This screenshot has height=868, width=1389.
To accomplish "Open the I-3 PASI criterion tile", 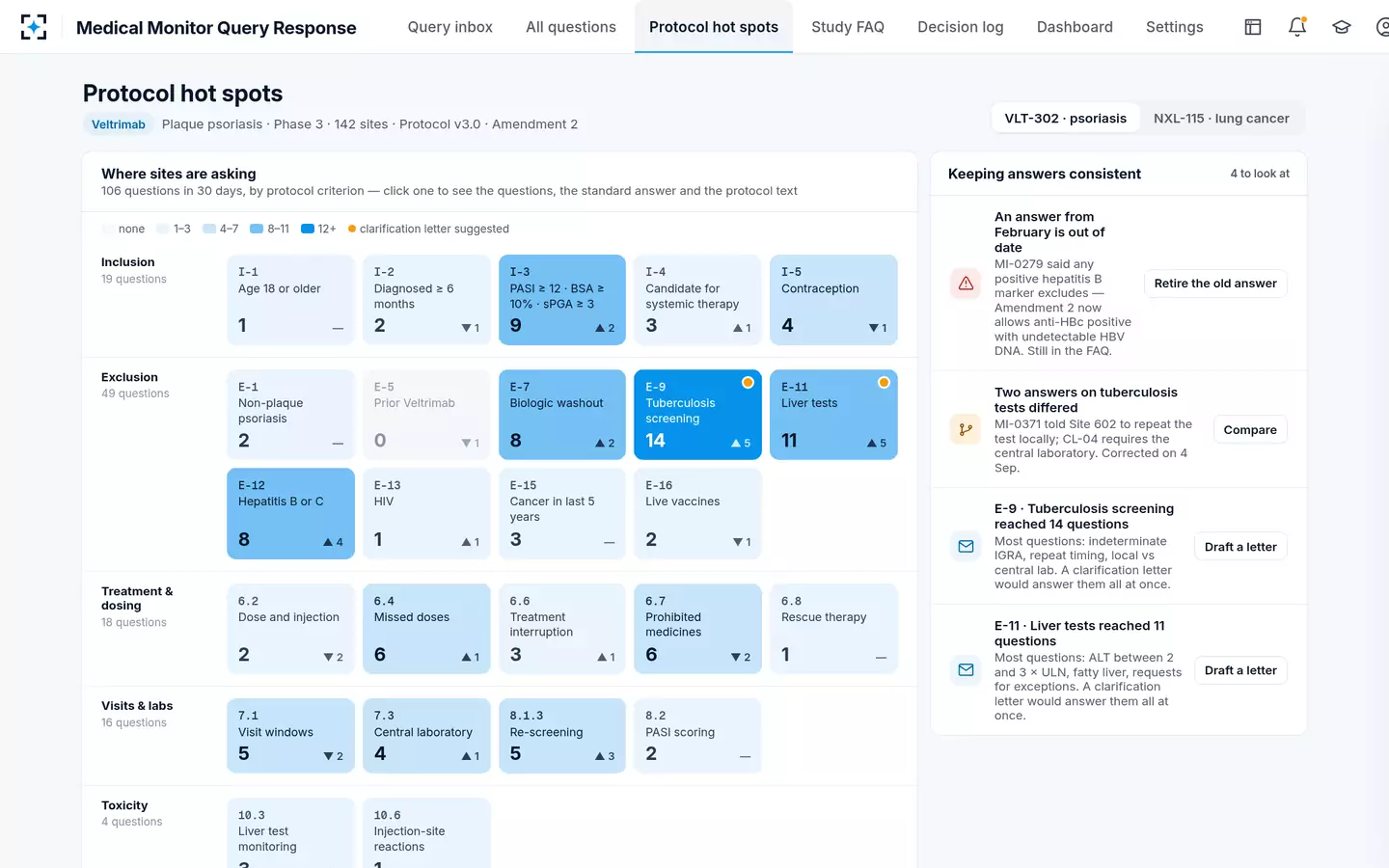I will (562, 300).
